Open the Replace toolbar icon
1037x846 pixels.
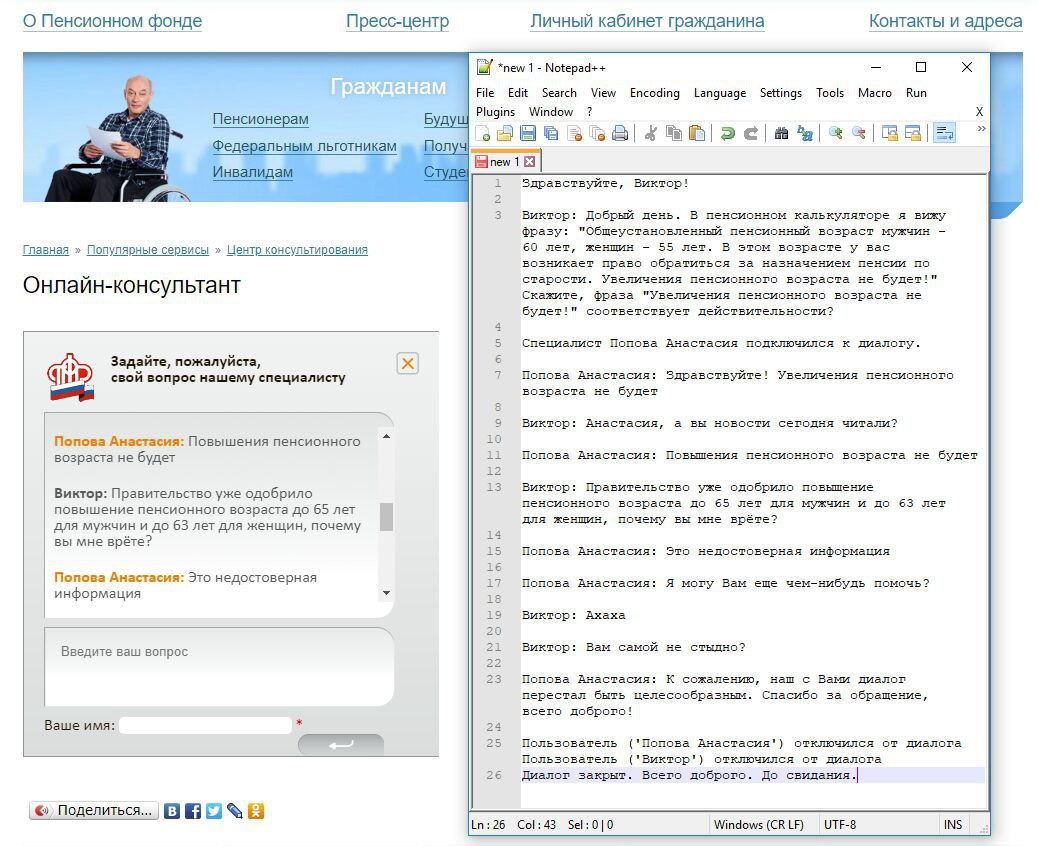pos(805,134)
